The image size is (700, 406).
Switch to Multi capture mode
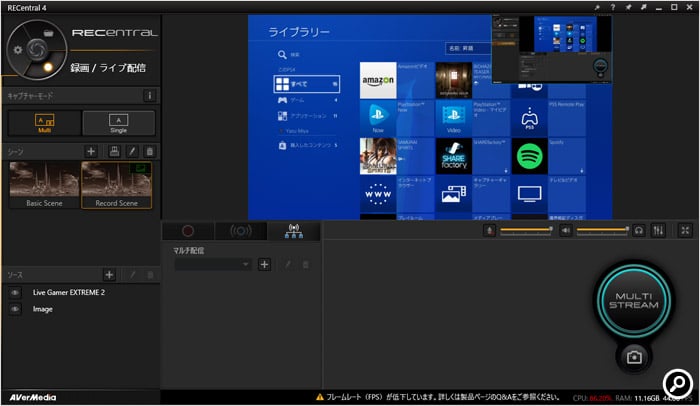[45, 123]
